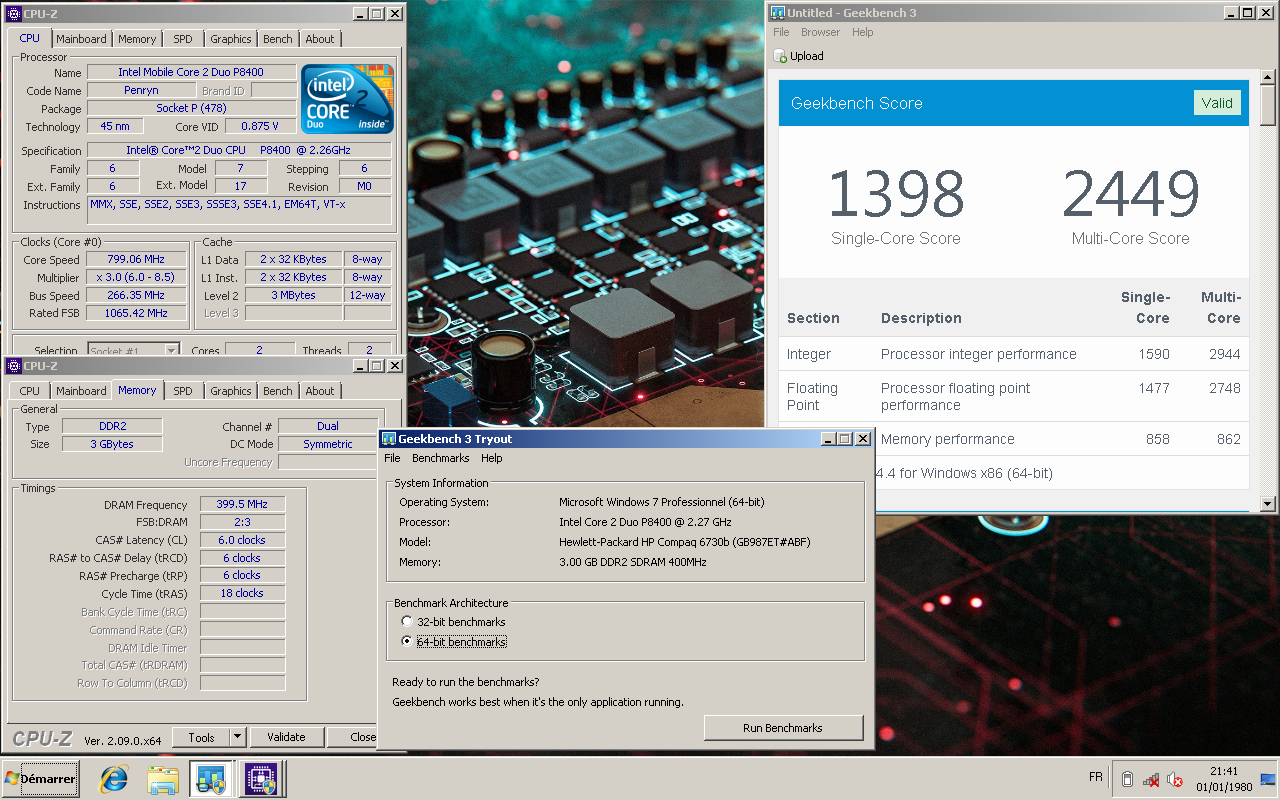The width and height of the screenshot is (1280, 800).
Task: Open File menu in Geekbench 3 Tryout
Action: tap(392, 458)
